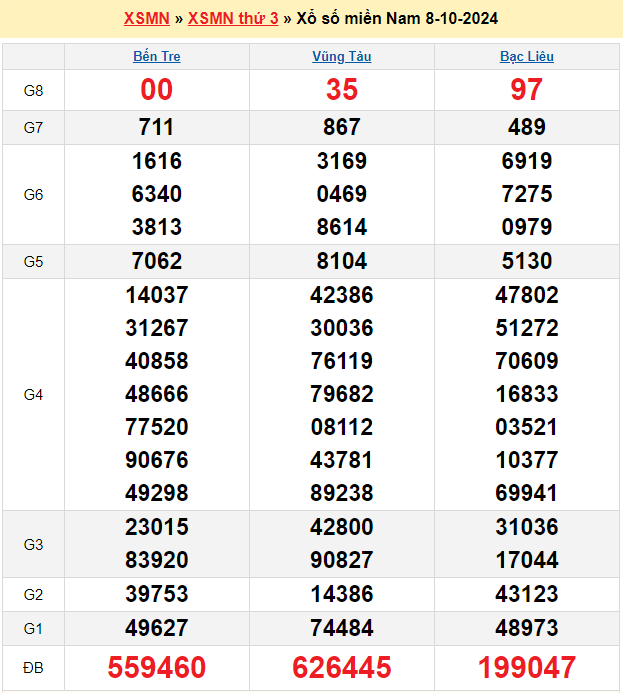623x693 pixels.
Task: Select G5 result 7062
Action: click(x=157, y=261)
